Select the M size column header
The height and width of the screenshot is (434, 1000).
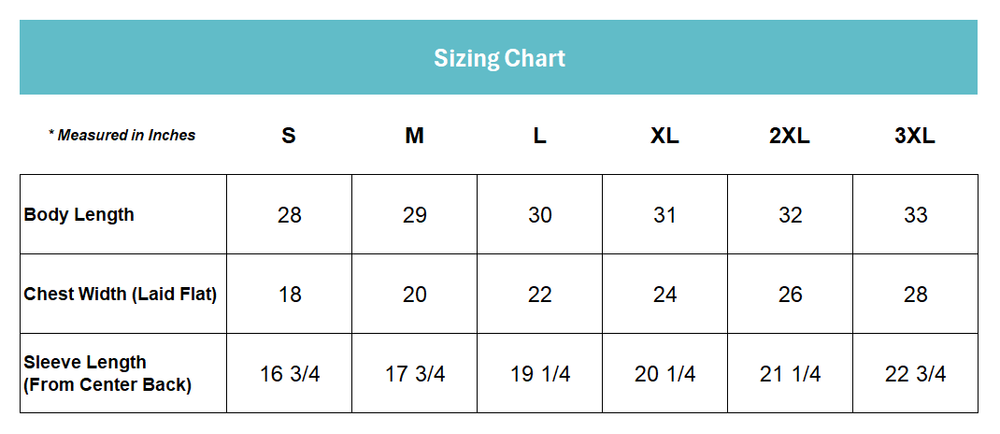pos(414,136)
